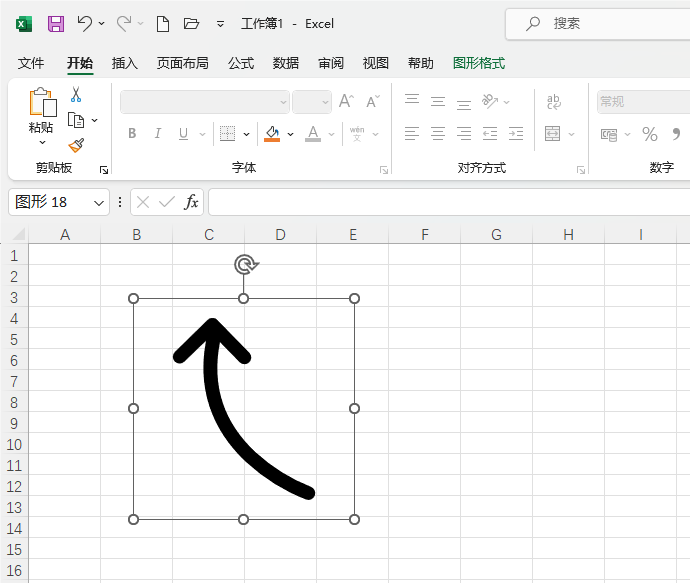The height and width of the screenshot is (583, 690).
Task: Open the 常规 number format box
Action: 643,102
